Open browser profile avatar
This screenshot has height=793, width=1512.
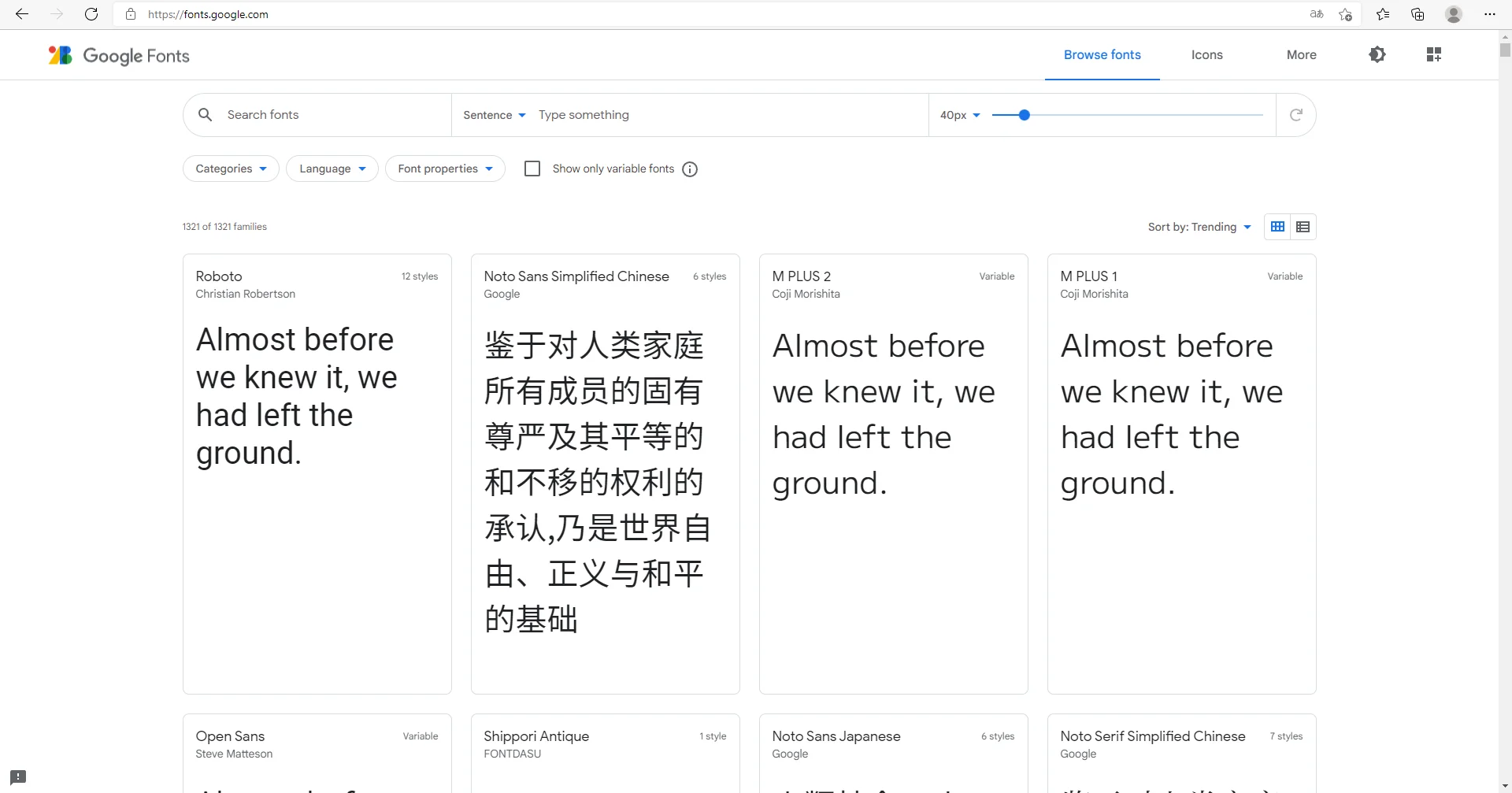tap(1454, 14)
